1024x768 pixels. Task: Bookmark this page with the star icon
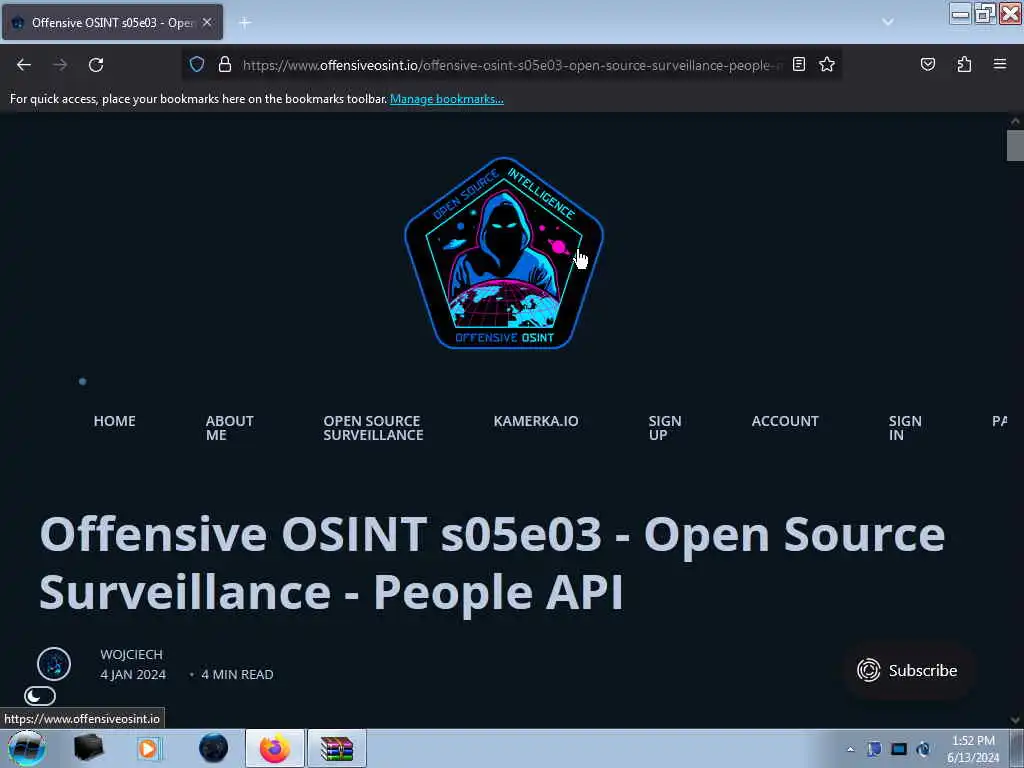pos(827,64)
